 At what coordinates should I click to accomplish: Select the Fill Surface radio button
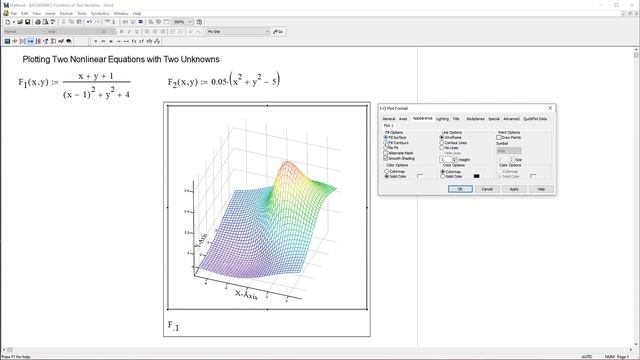pos(386,138)
